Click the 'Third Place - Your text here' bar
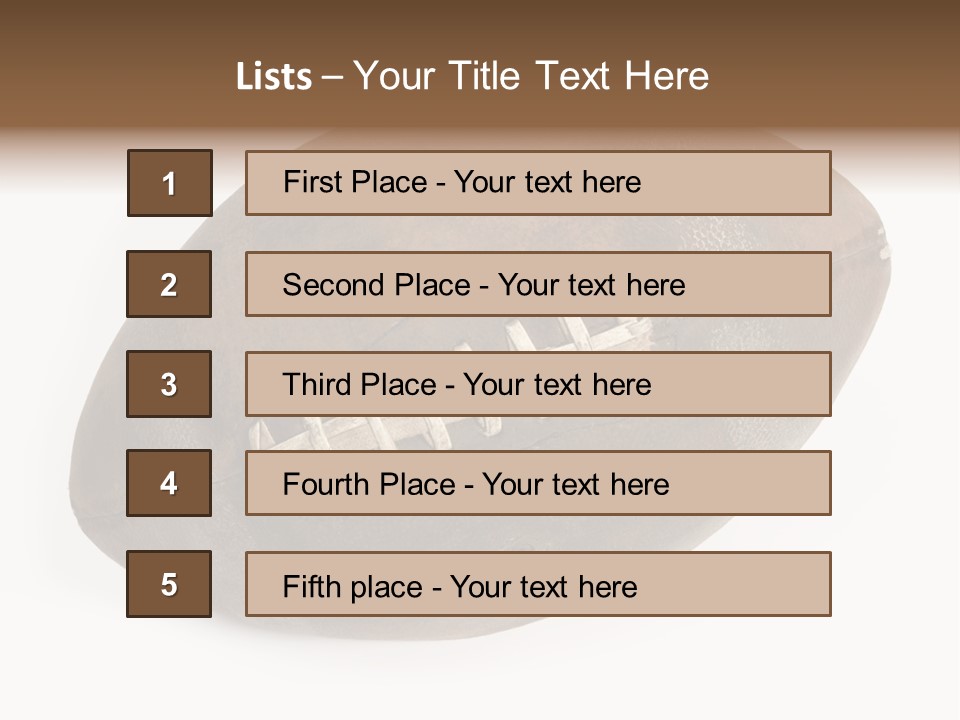Screen dimensions: 960x720 pos(538,384)
